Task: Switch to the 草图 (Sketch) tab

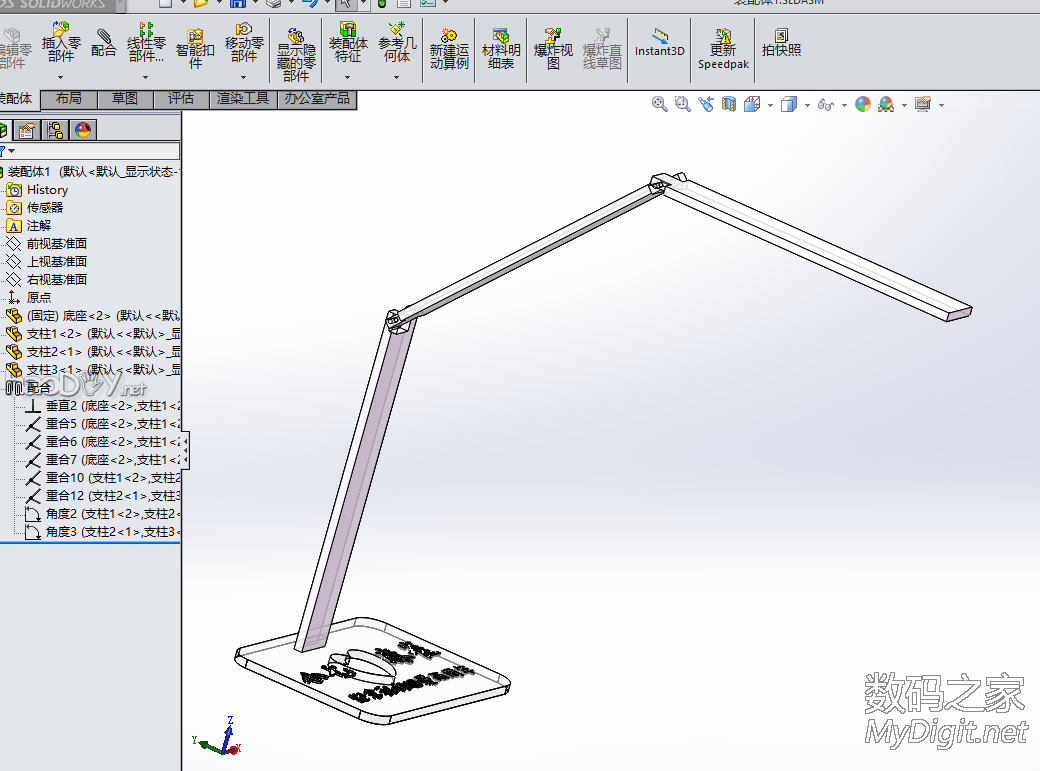Action: click(125, 99)
